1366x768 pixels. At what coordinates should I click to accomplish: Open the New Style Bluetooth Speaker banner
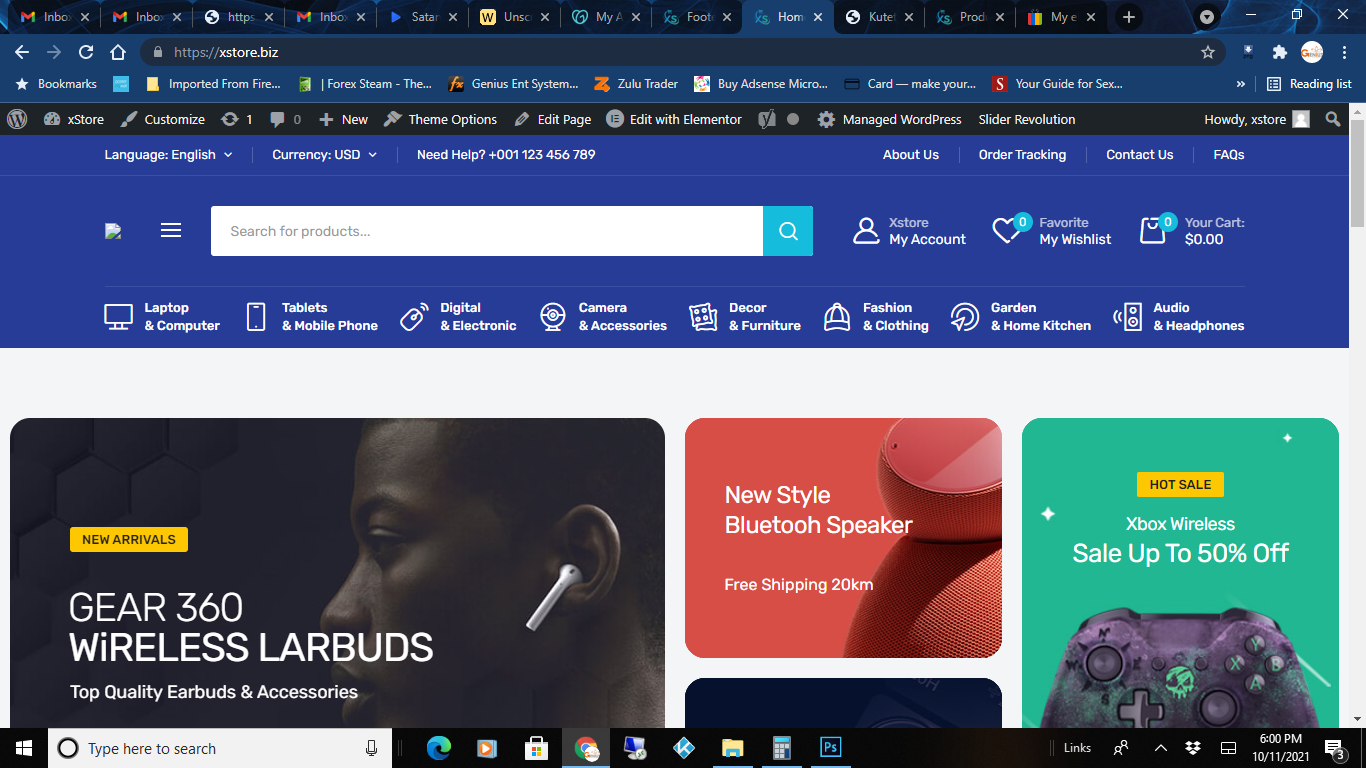pyautogui.click(x=843, y=538)
